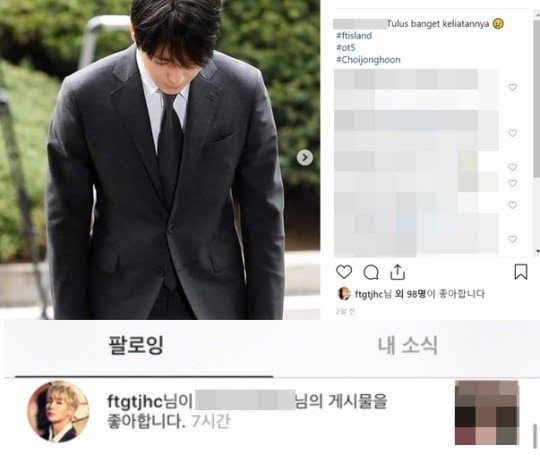This screenshot has width=540, height=462.
Task: Like the first blurred comment
Action: click(x=512, y=87)
